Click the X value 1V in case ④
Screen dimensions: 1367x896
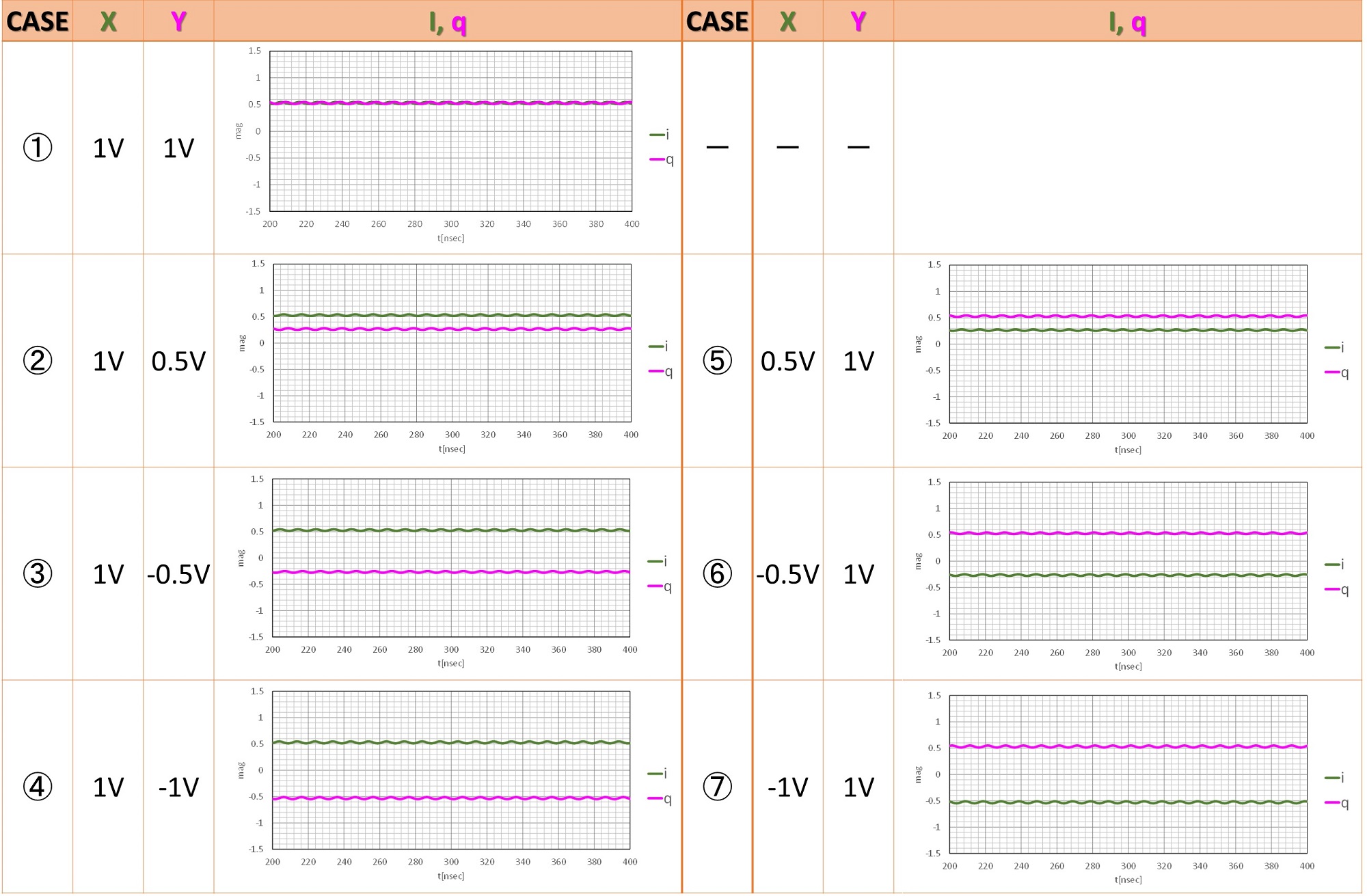coord(108,787)
